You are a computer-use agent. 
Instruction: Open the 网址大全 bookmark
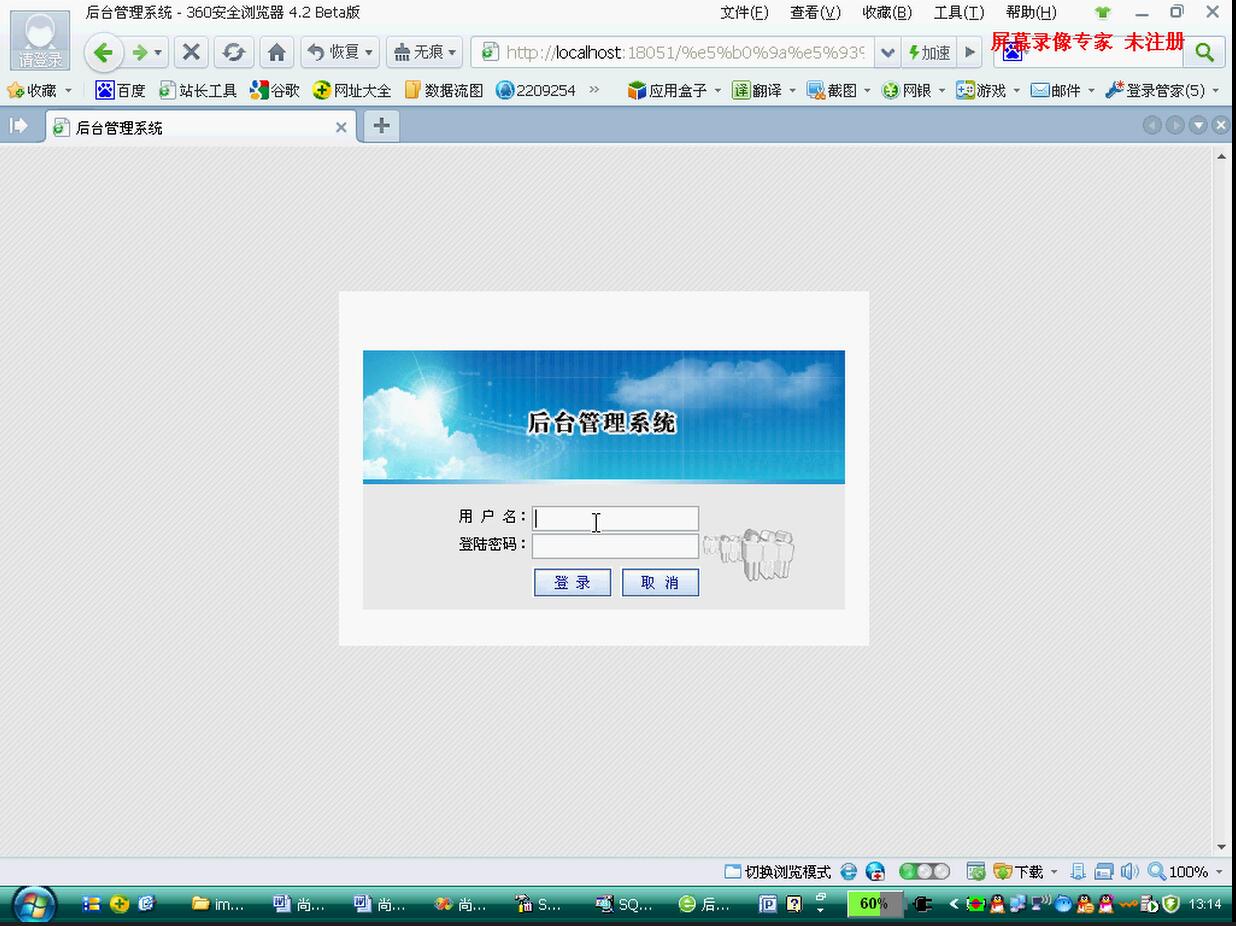tap(352, 90)
